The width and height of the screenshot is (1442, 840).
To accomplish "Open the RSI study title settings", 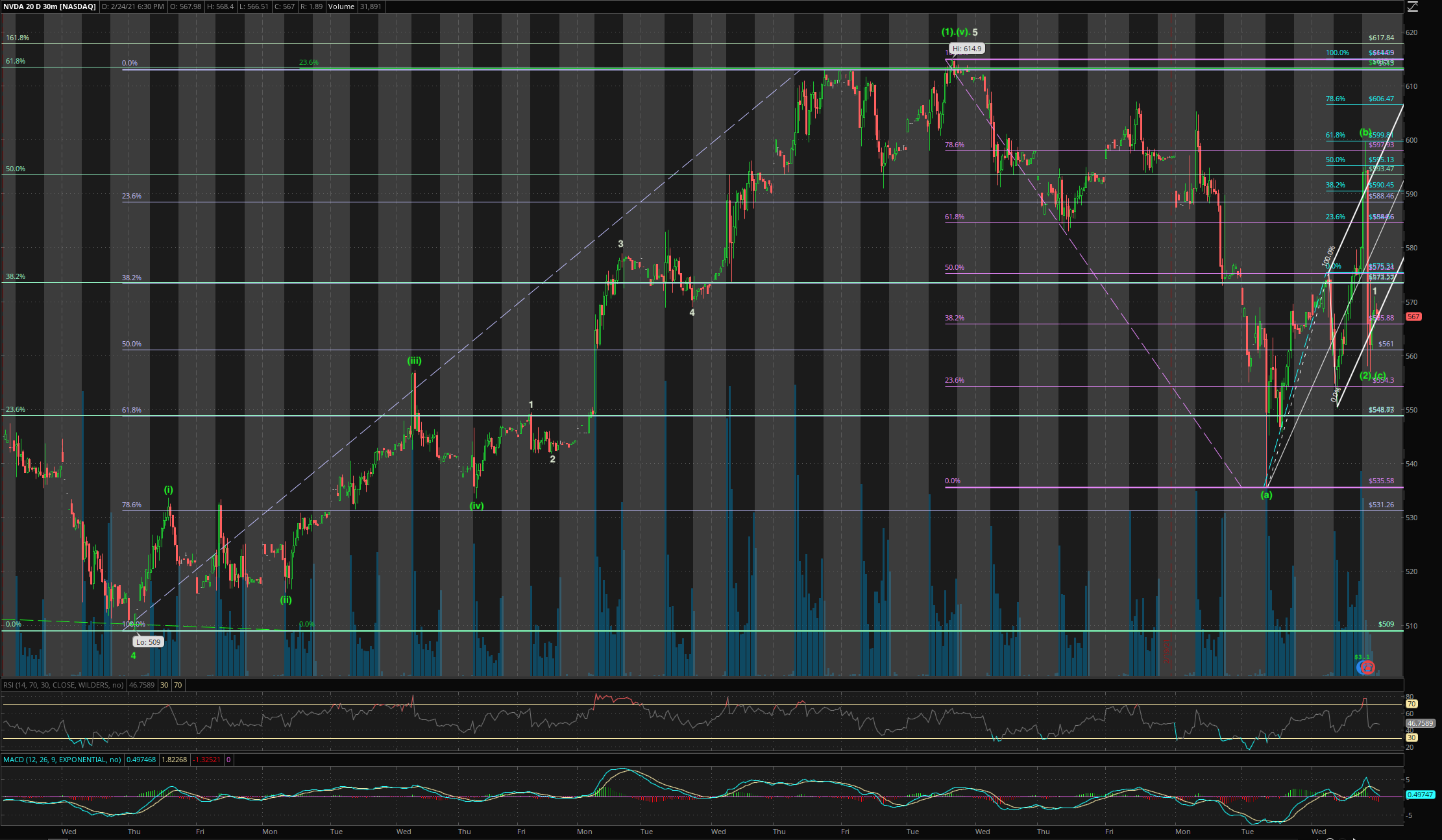I will coord(63,685).
